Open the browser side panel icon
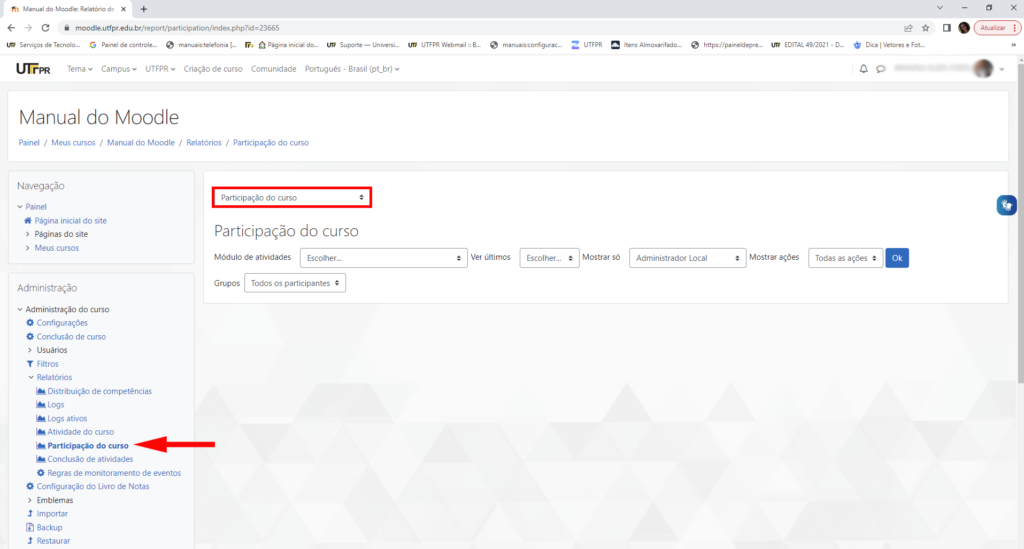 946,28
